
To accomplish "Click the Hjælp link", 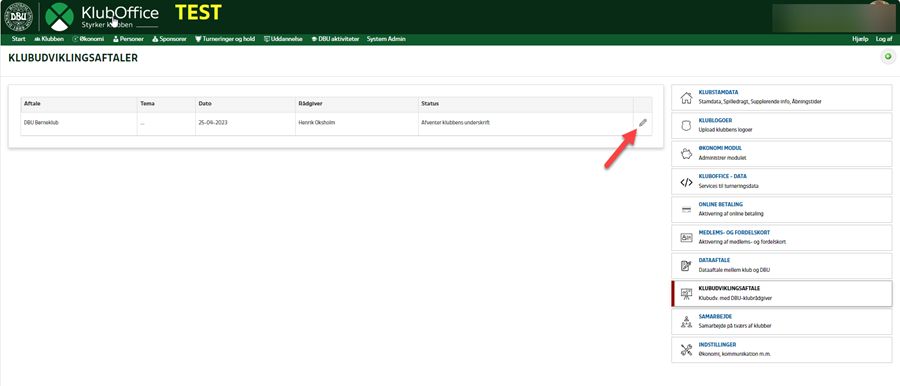I will [860, 39].
